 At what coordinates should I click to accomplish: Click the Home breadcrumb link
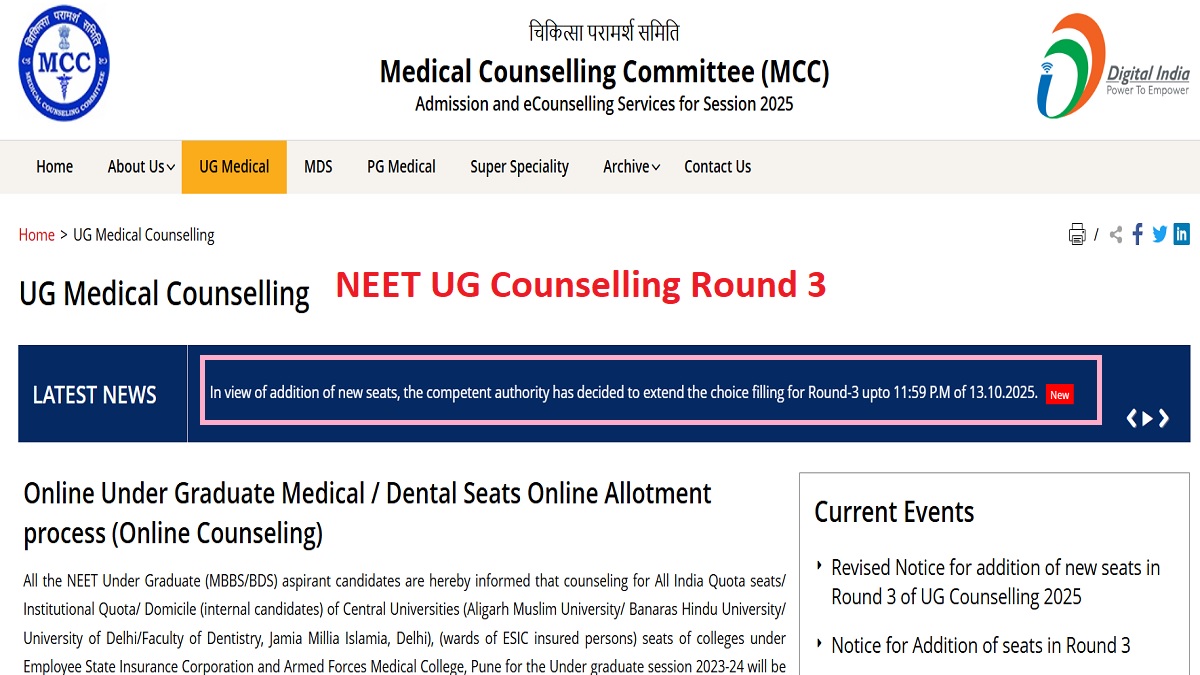(36, 235)
